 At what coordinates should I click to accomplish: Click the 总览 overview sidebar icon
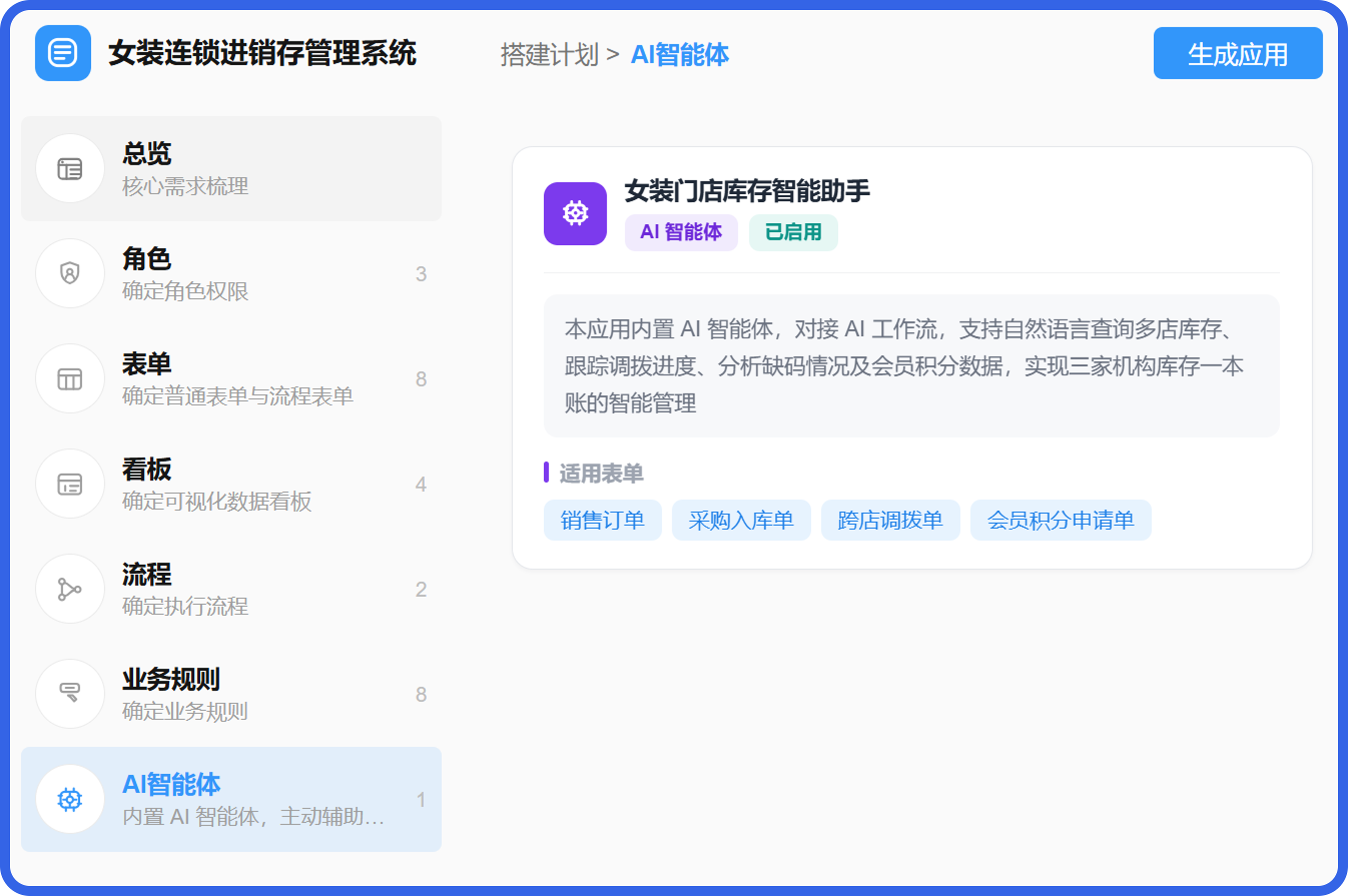(70, 169)
